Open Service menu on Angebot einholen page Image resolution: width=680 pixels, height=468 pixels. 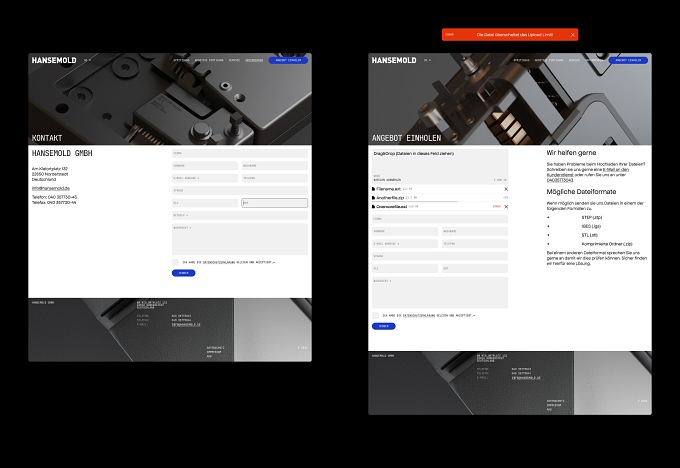click(574, 60)
